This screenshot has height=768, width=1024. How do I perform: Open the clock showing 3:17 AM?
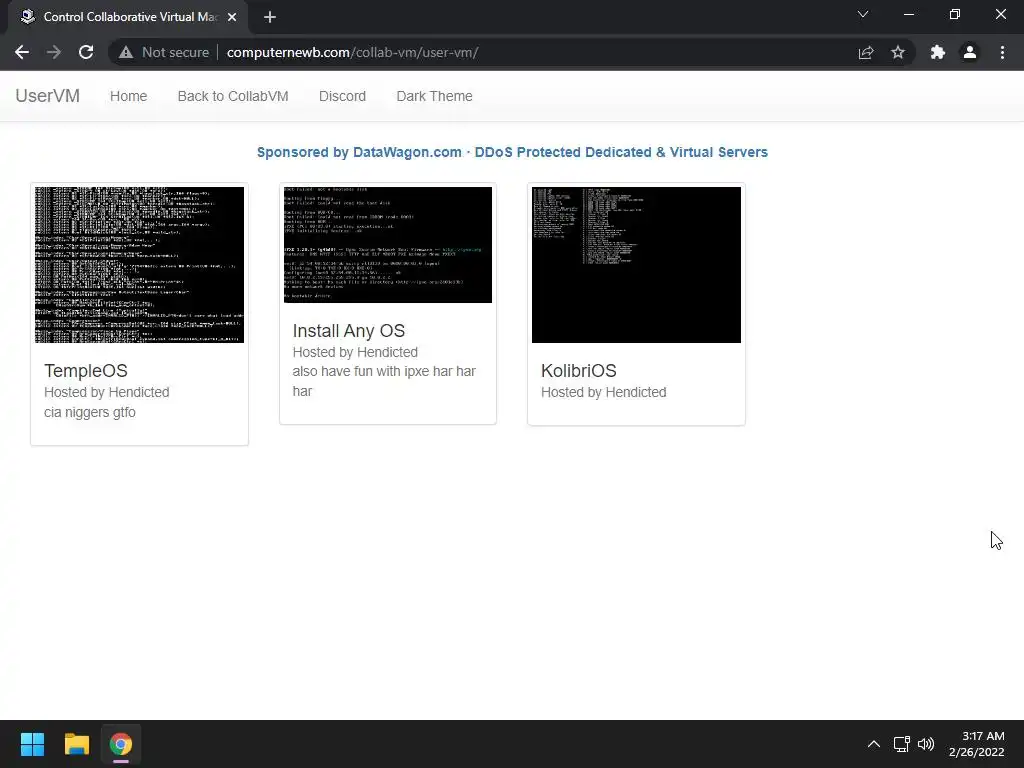tap(977, 744)
